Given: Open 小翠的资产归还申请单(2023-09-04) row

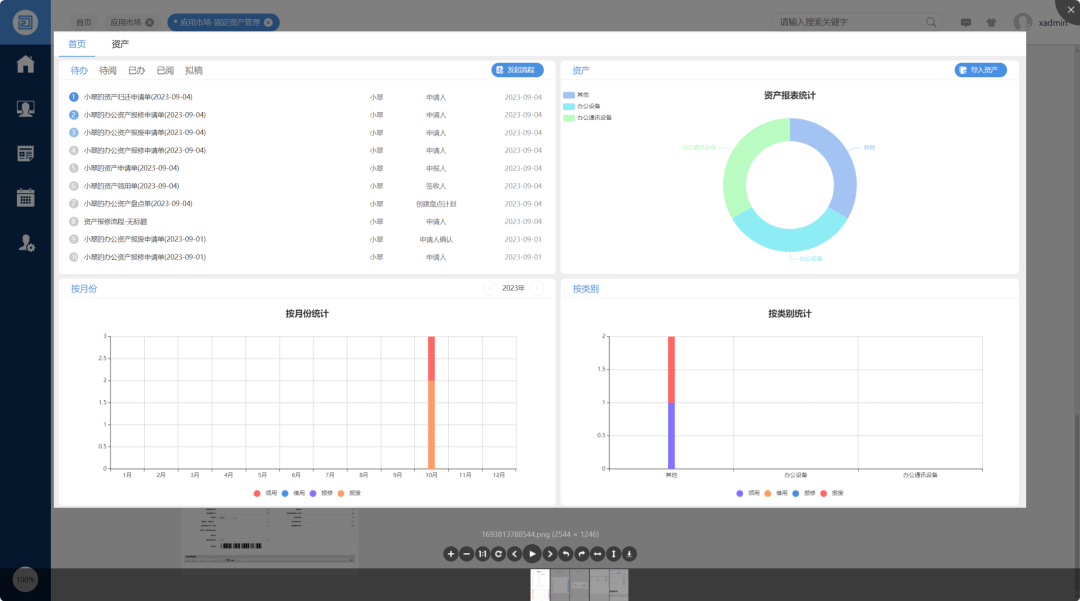Looking at the screenshot, I should (306, 97).
